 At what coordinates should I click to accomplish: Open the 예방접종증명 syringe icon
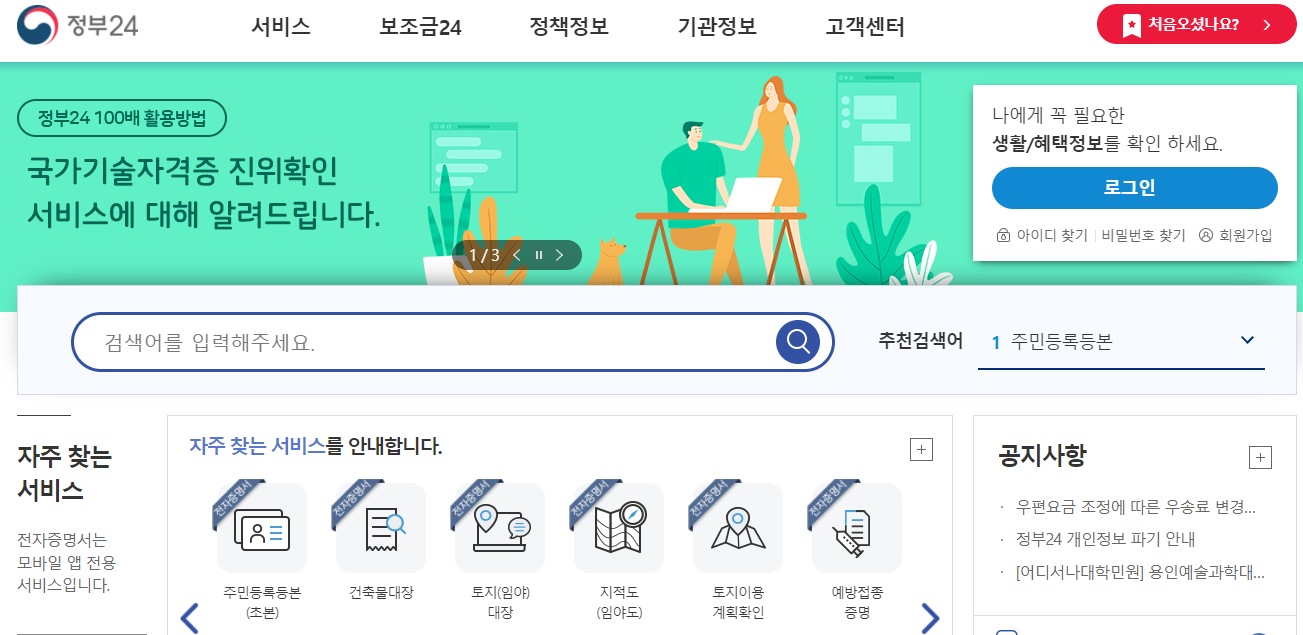[857, 528]
